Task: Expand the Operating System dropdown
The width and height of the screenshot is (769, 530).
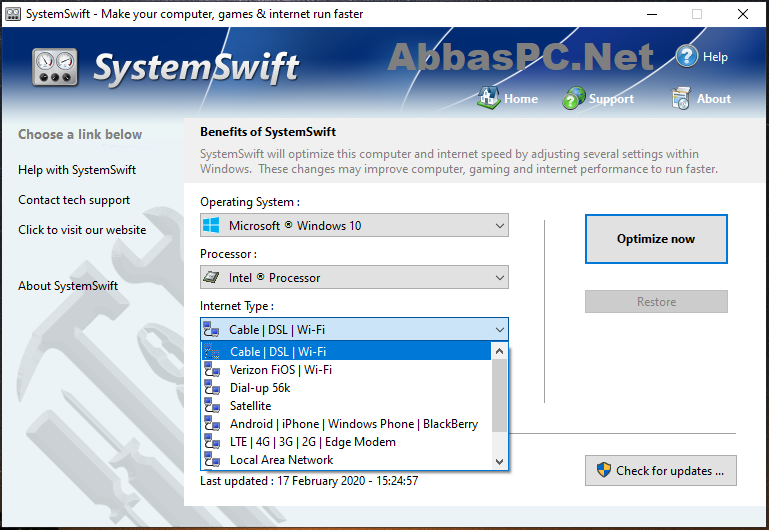Action: click(499, 226)
